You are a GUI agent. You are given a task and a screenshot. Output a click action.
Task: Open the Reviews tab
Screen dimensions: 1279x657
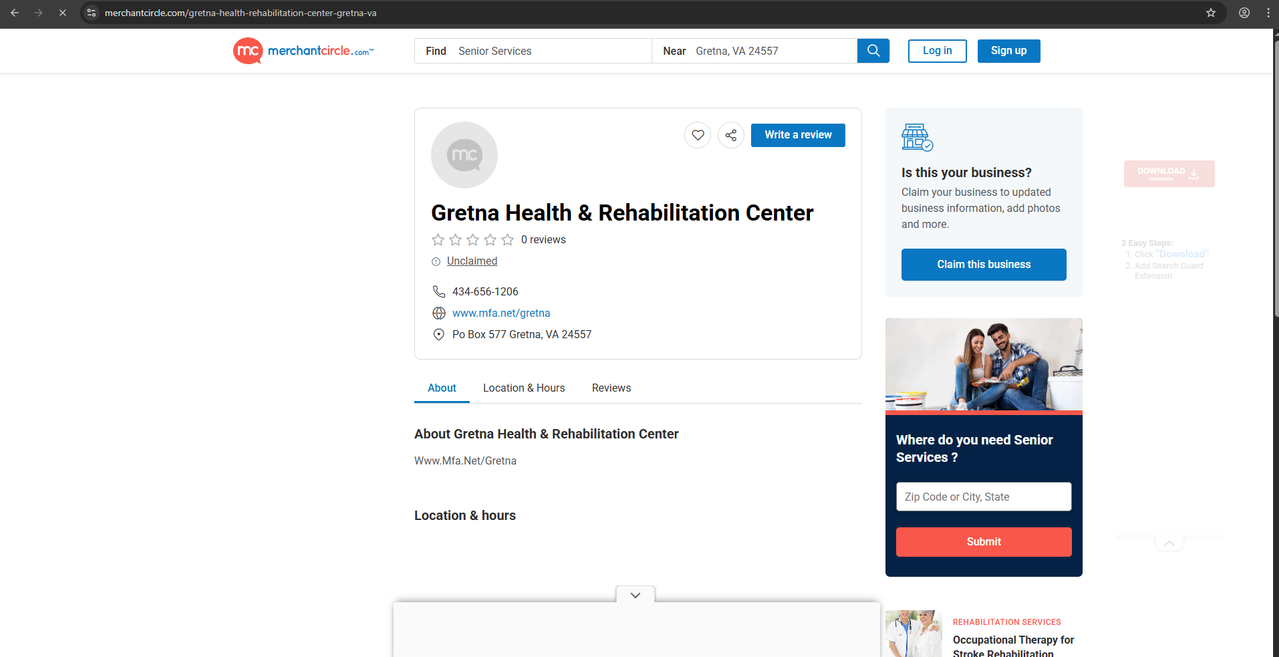611,388
